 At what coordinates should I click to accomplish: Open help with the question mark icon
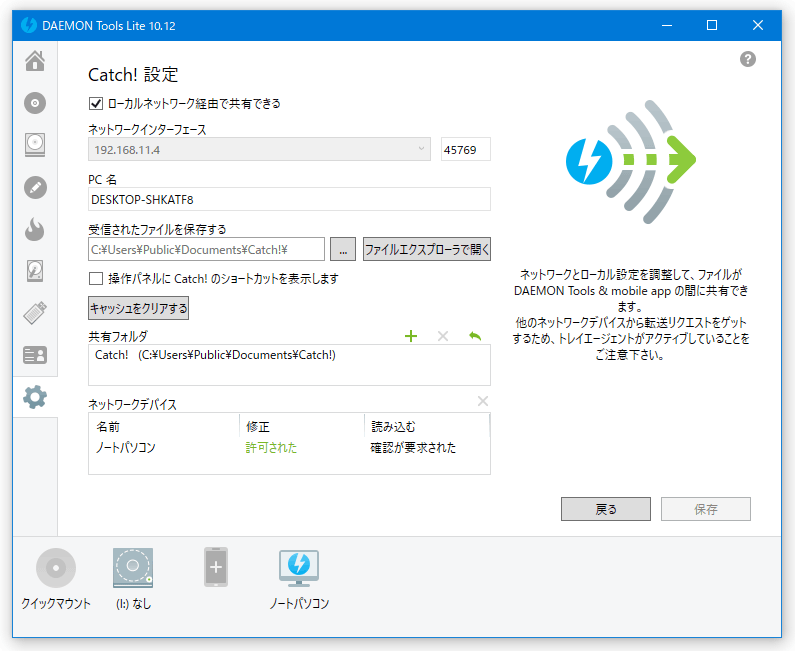pos(747,59)
